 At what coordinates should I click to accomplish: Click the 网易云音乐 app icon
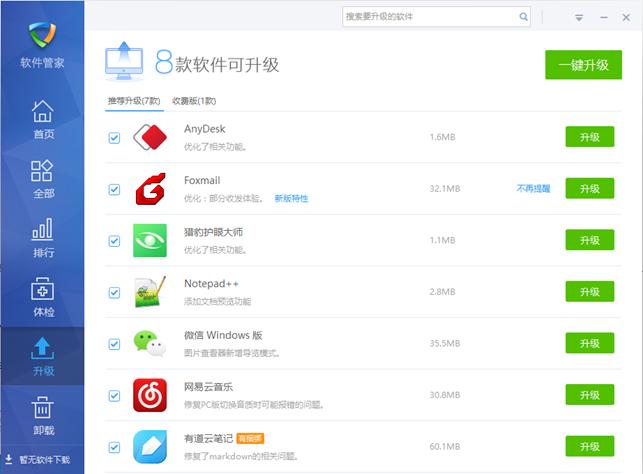[x=150, y=395]
